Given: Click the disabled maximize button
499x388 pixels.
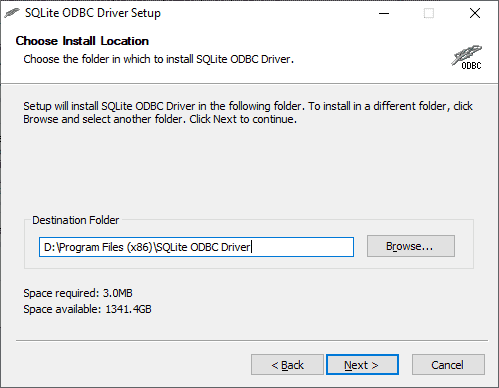Looking at the screenshot, I should click(429, 13).
